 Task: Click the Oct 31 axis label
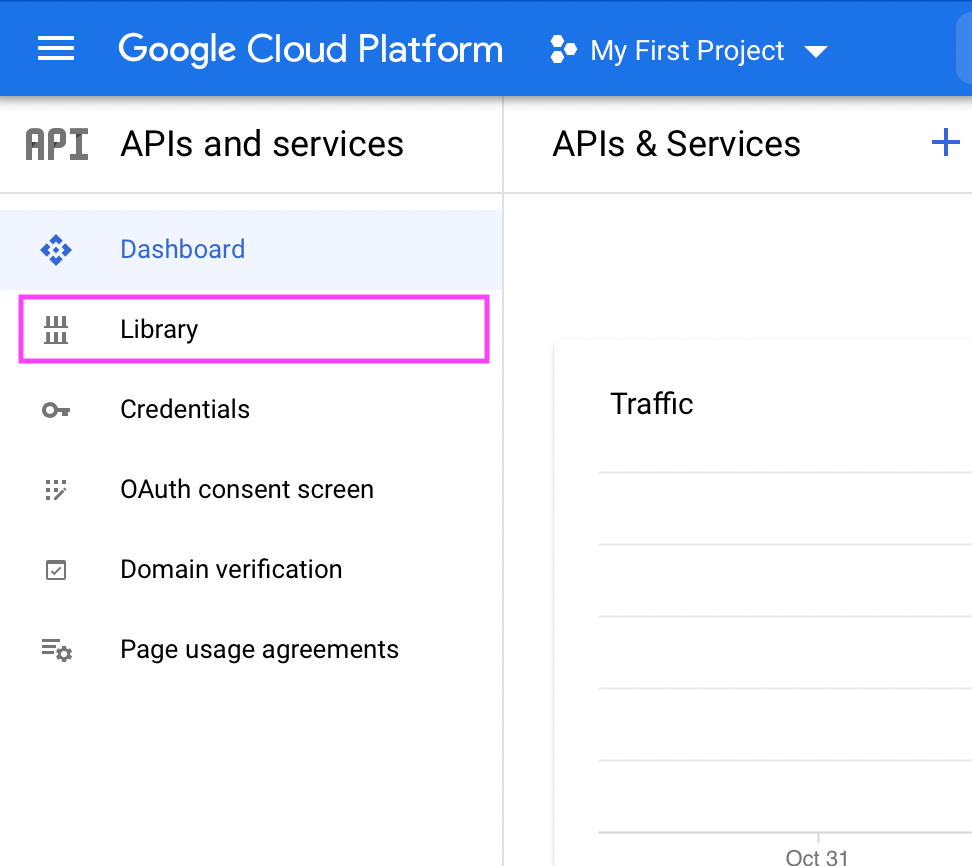click(817, 856)
